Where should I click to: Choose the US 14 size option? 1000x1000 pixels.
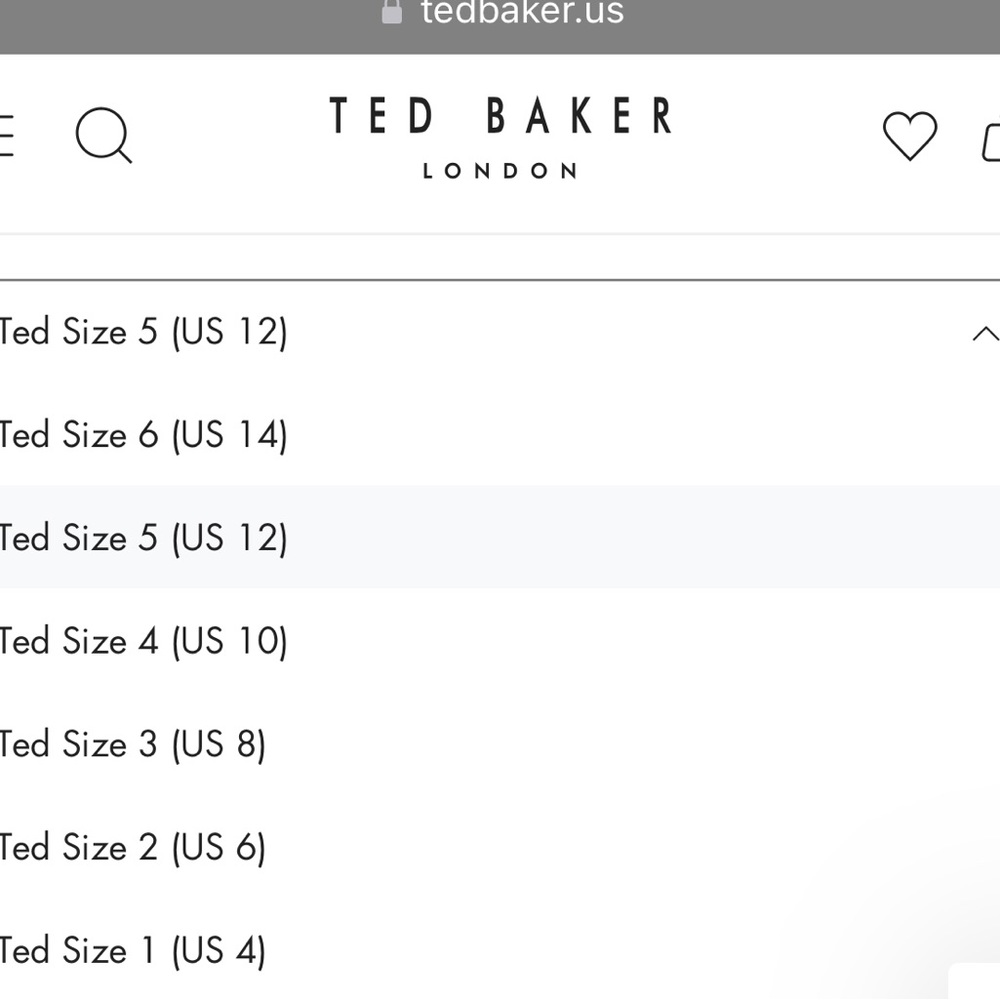(228, 435)
